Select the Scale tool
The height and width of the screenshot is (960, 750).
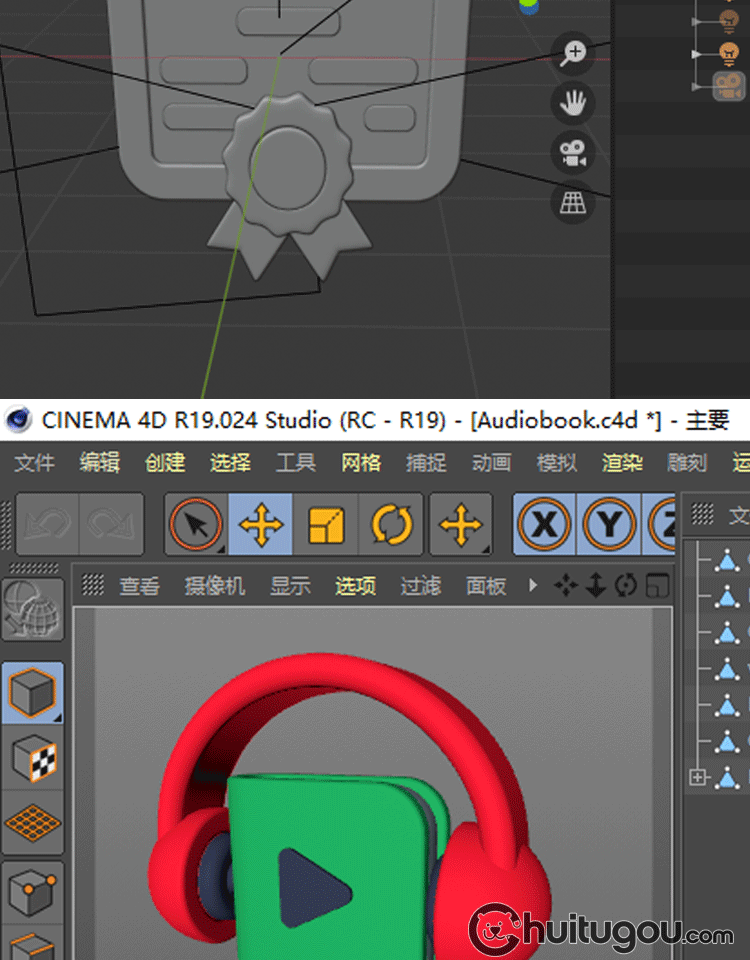pos(326,525)
